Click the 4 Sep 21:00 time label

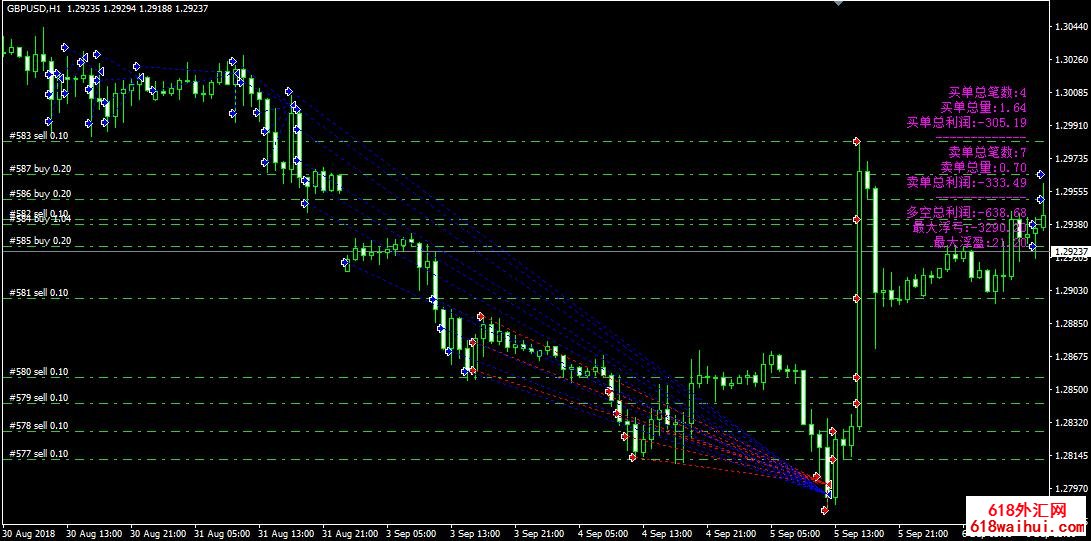click(x=733, y=533)
